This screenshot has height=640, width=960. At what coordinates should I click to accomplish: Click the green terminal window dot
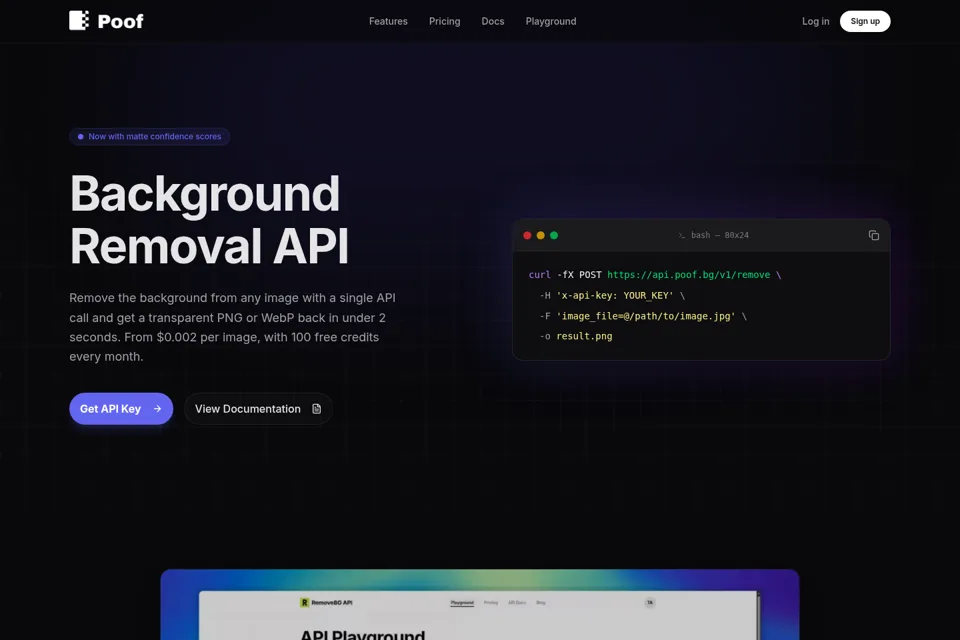(x=554, y=235)
